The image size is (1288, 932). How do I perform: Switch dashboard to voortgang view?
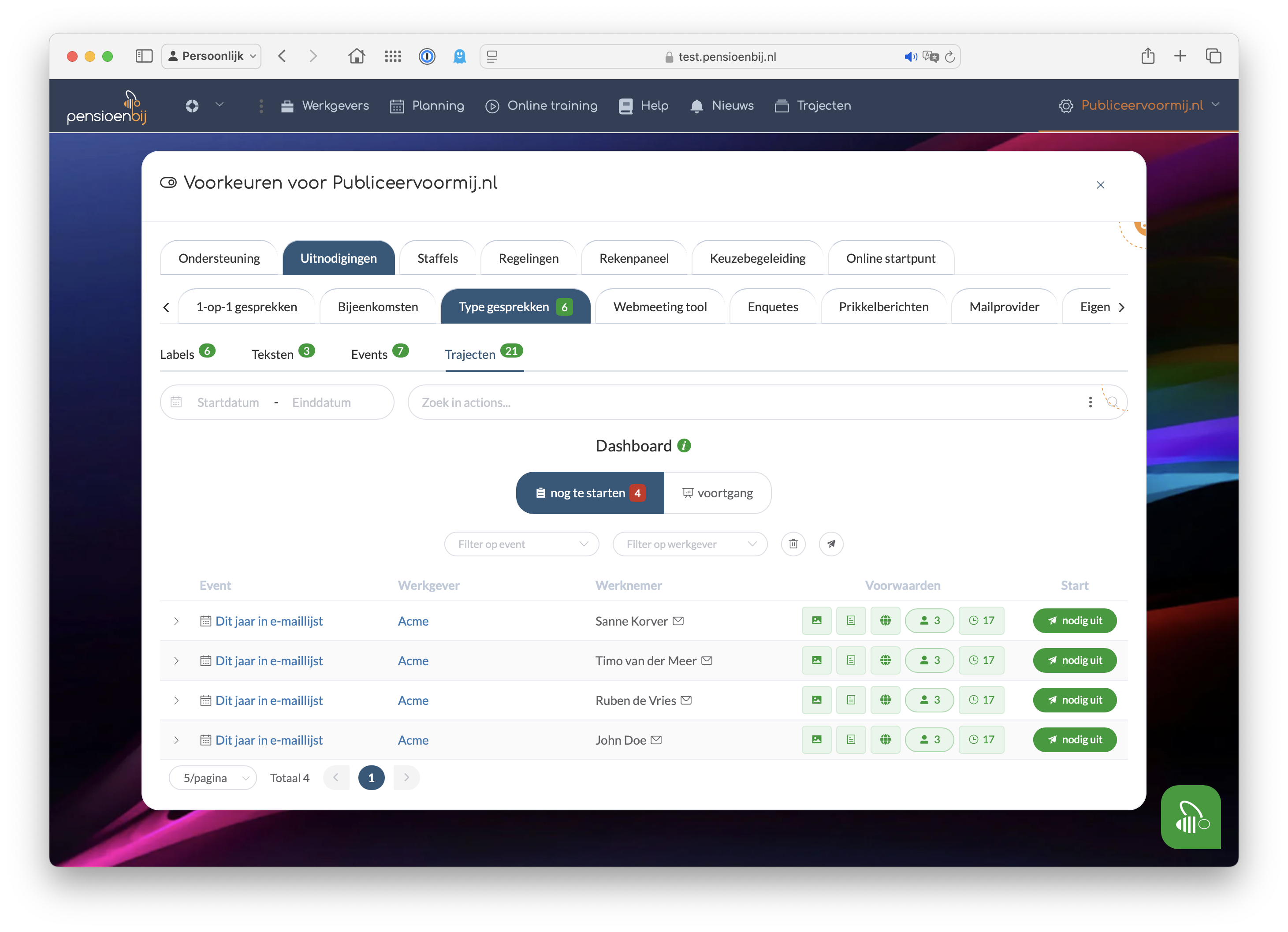pyautogui.click(x=717, y=493)
